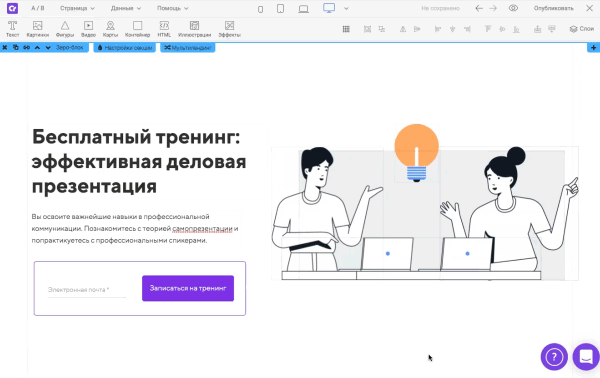
Task: Align selected elements to vertical middle
Action: coord(502,29)
